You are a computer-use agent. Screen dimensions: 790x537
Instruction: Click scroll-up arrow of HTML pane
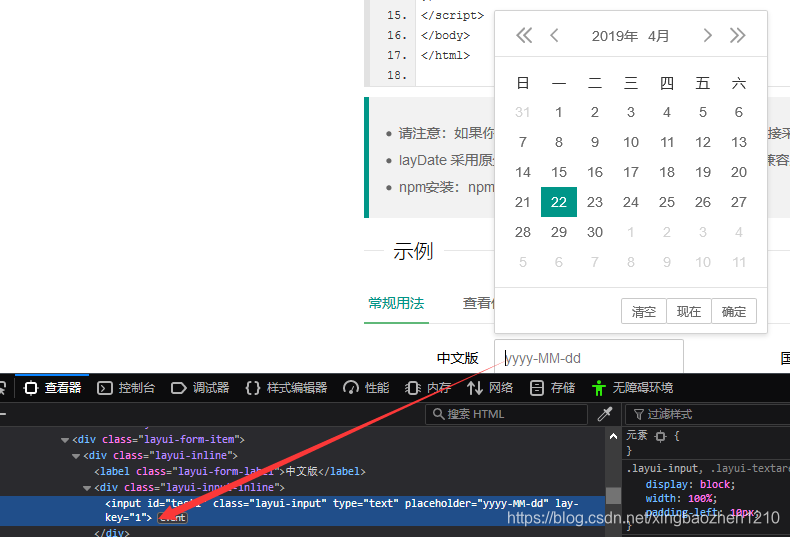tap(613, 436)
